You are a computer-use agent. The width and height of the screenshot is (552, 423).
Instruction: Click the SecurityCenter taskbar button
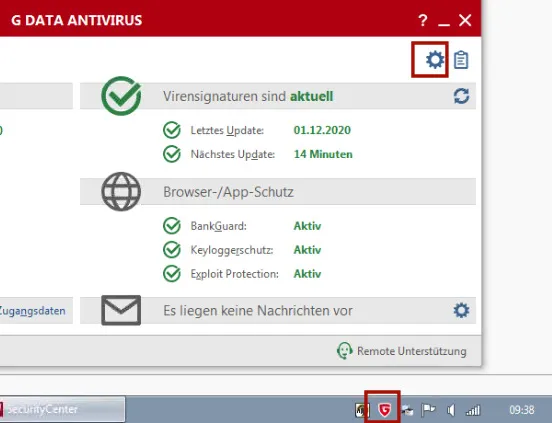pyautogui.click(x=62, y=409)
